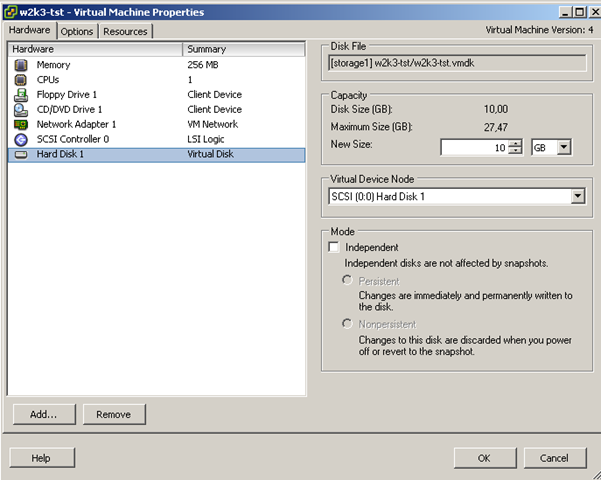Click the CPUs chip icon
The height and width of the screenshot is (480, 601).
tap(21, 80)
